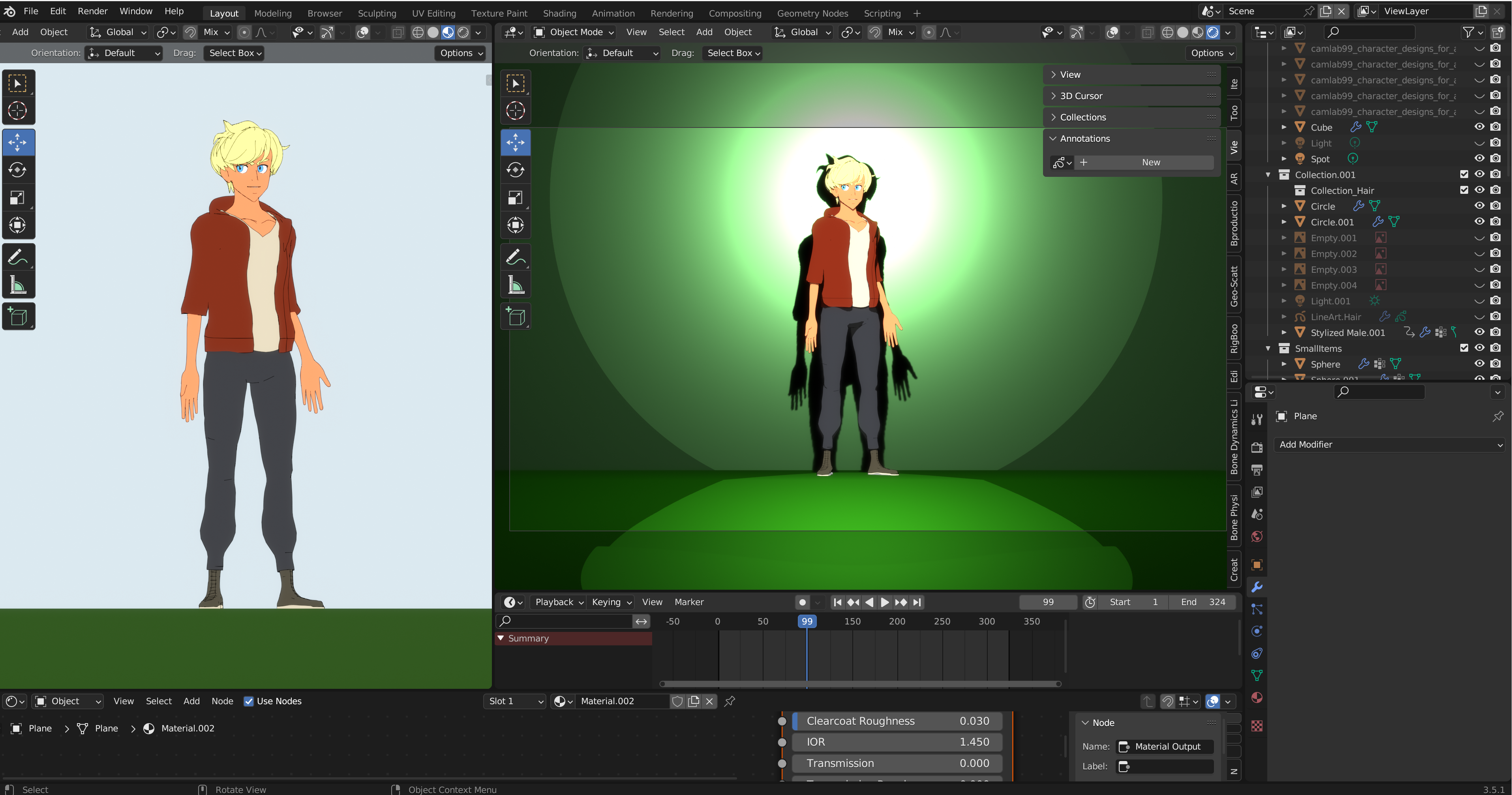Toggle the Collection_Hair exclude checkbox

tap(1464, 190)
